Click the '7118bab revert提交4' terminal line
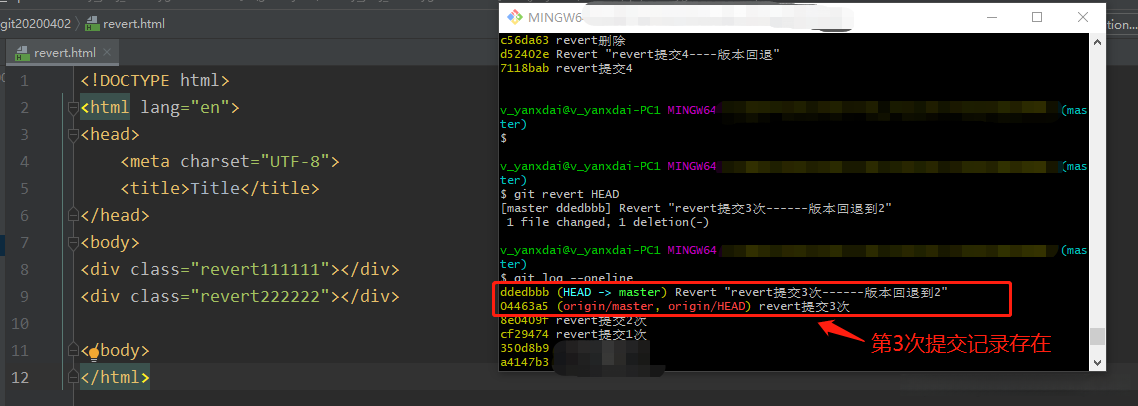 click(x=566, y=68)
